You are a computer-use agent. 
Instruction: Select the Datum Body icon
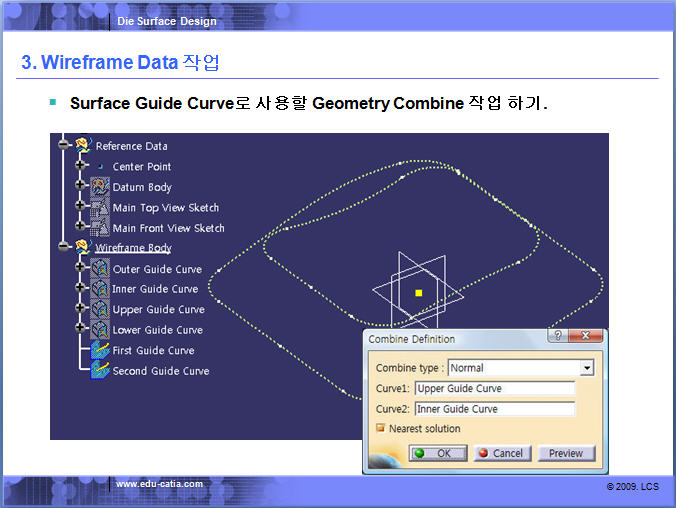point(100,187)
